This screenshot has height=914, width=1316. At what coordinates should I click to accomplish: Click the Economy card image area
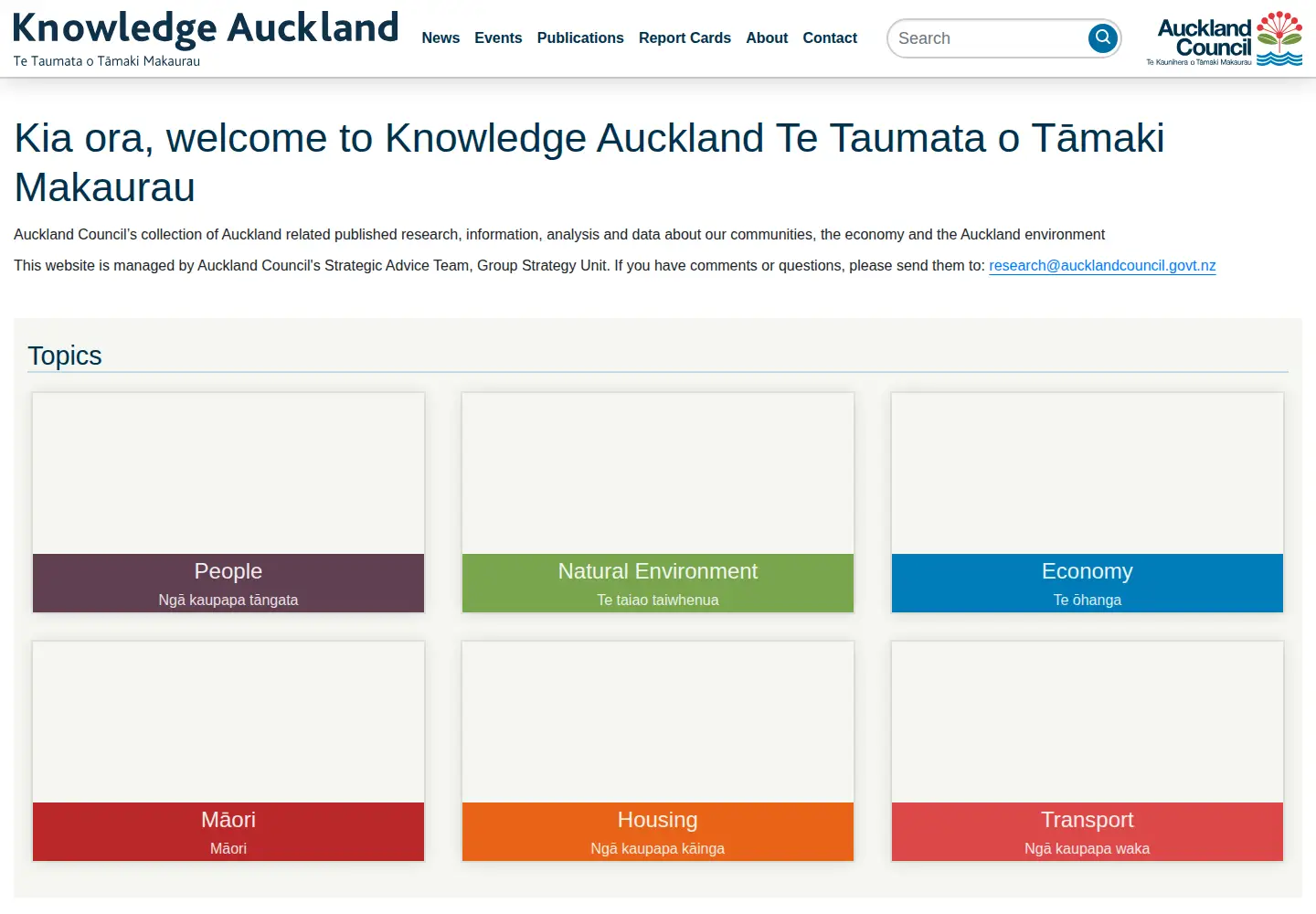[1088, 473]
